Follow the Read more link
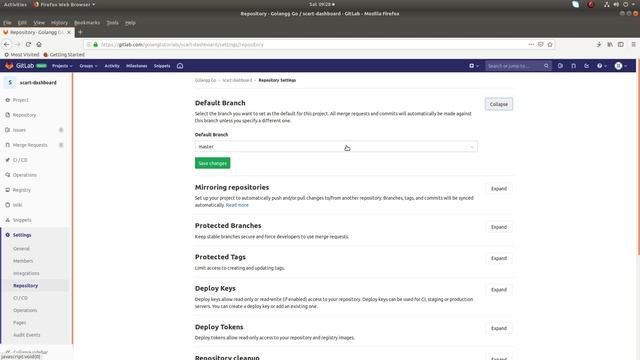Viewport: 640px width, 360px height. coord(237,205)
